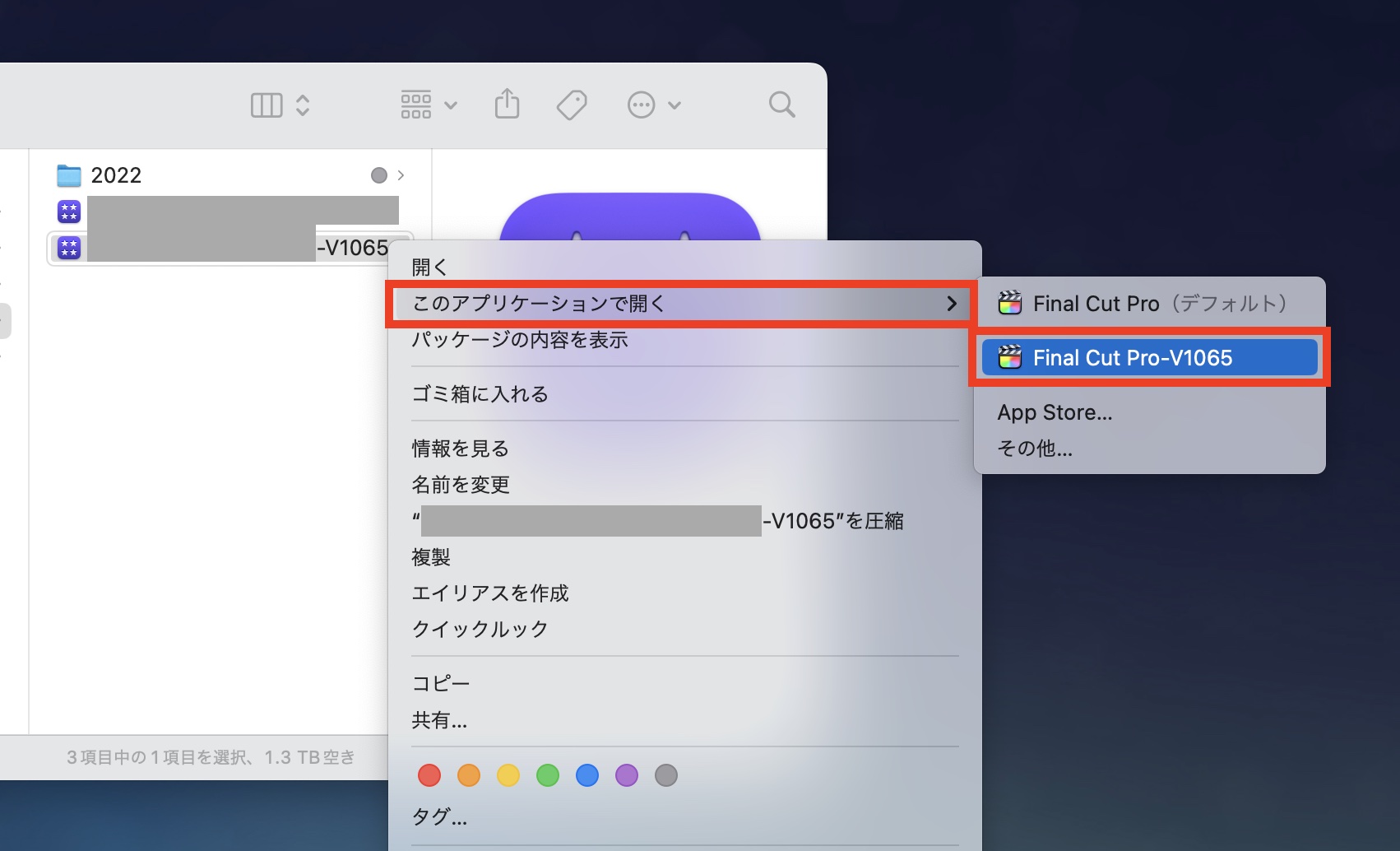Open the more actions ellipsis icon
Viewport: 1400px width, 851px height.
pyautogui.click(x=641, y=105)
